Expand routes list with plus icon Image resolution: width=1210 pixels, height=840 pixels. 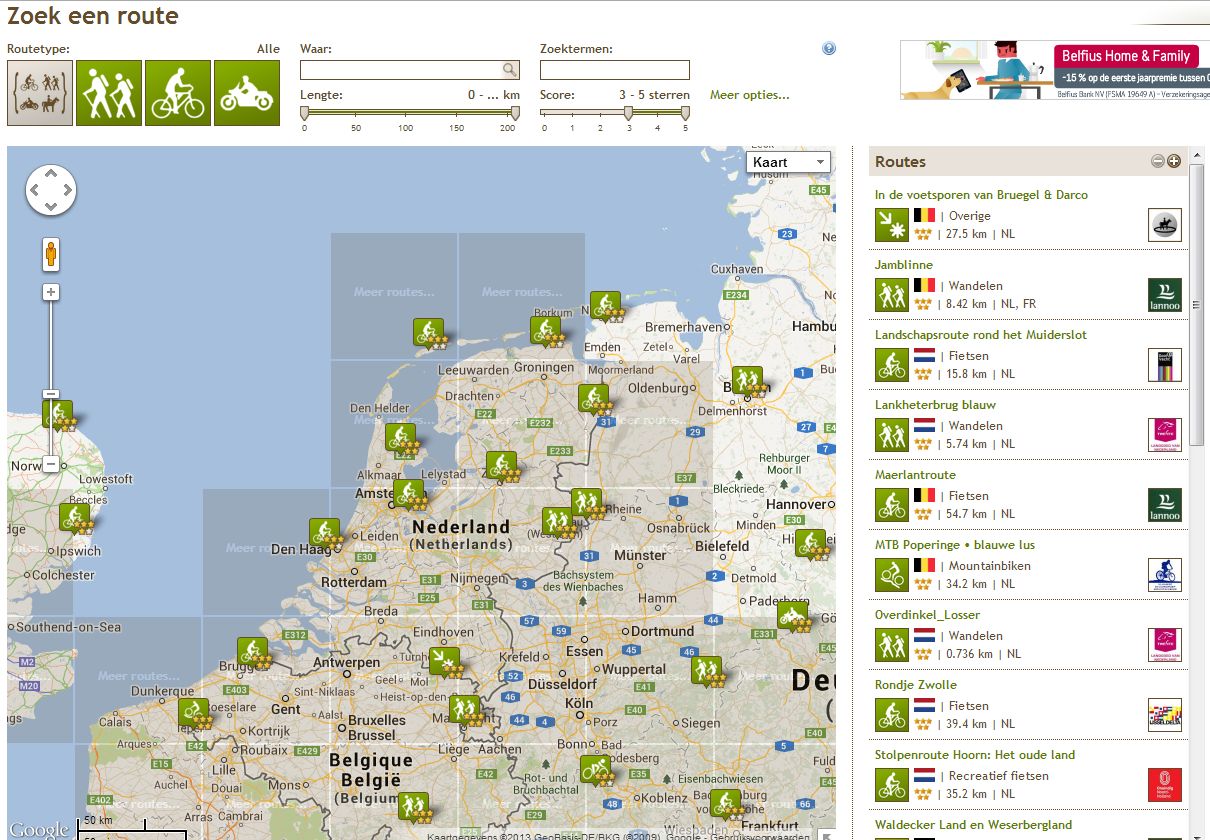click(1174, 161)
